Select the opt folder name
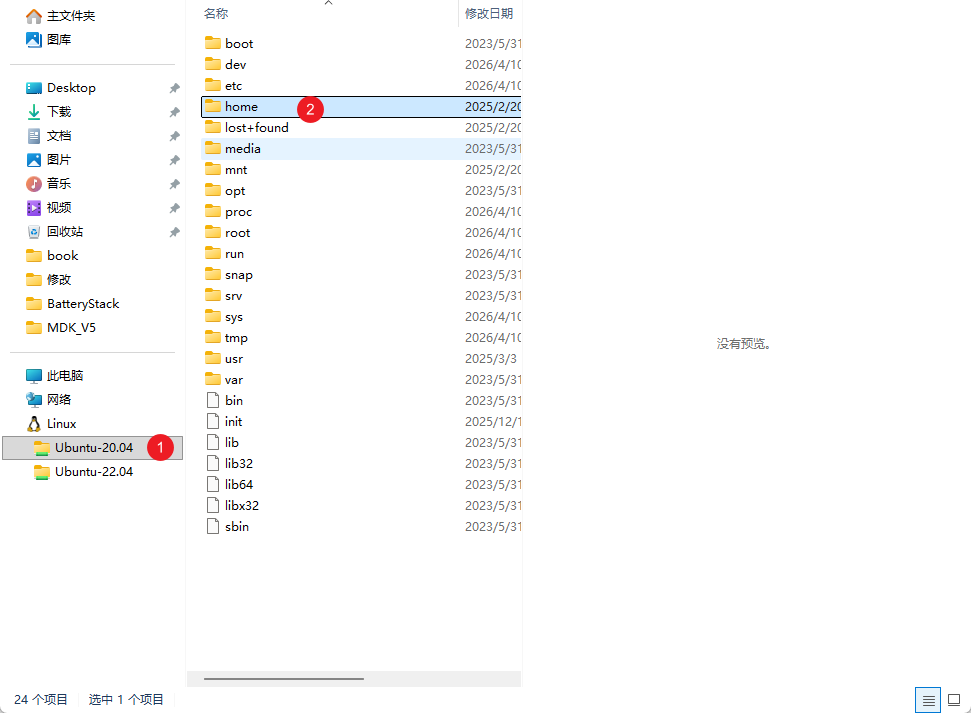Screen dimensions: 971x713 [235, 191]
